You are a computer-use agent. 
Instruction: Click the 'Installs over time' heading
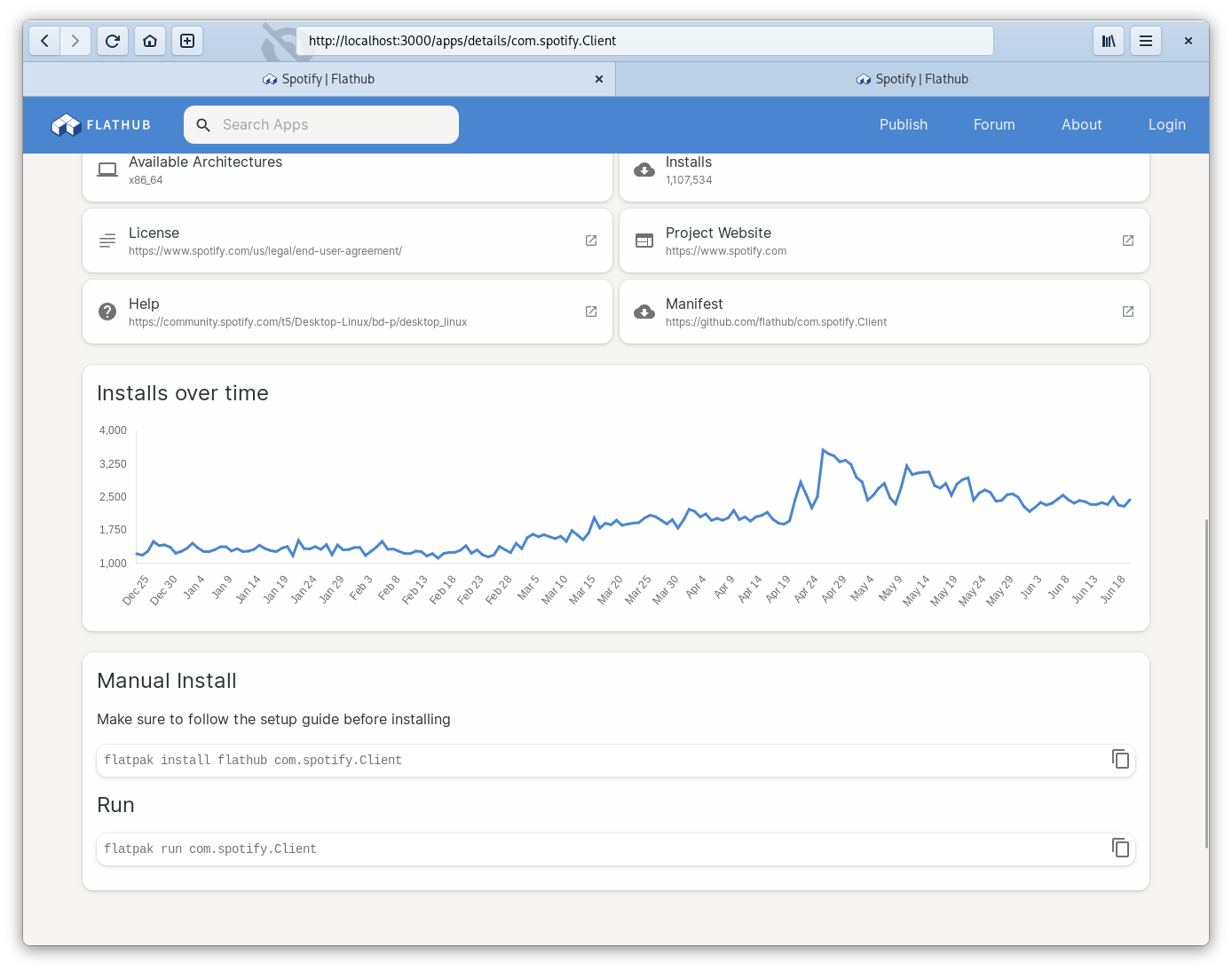click(183, 393)
